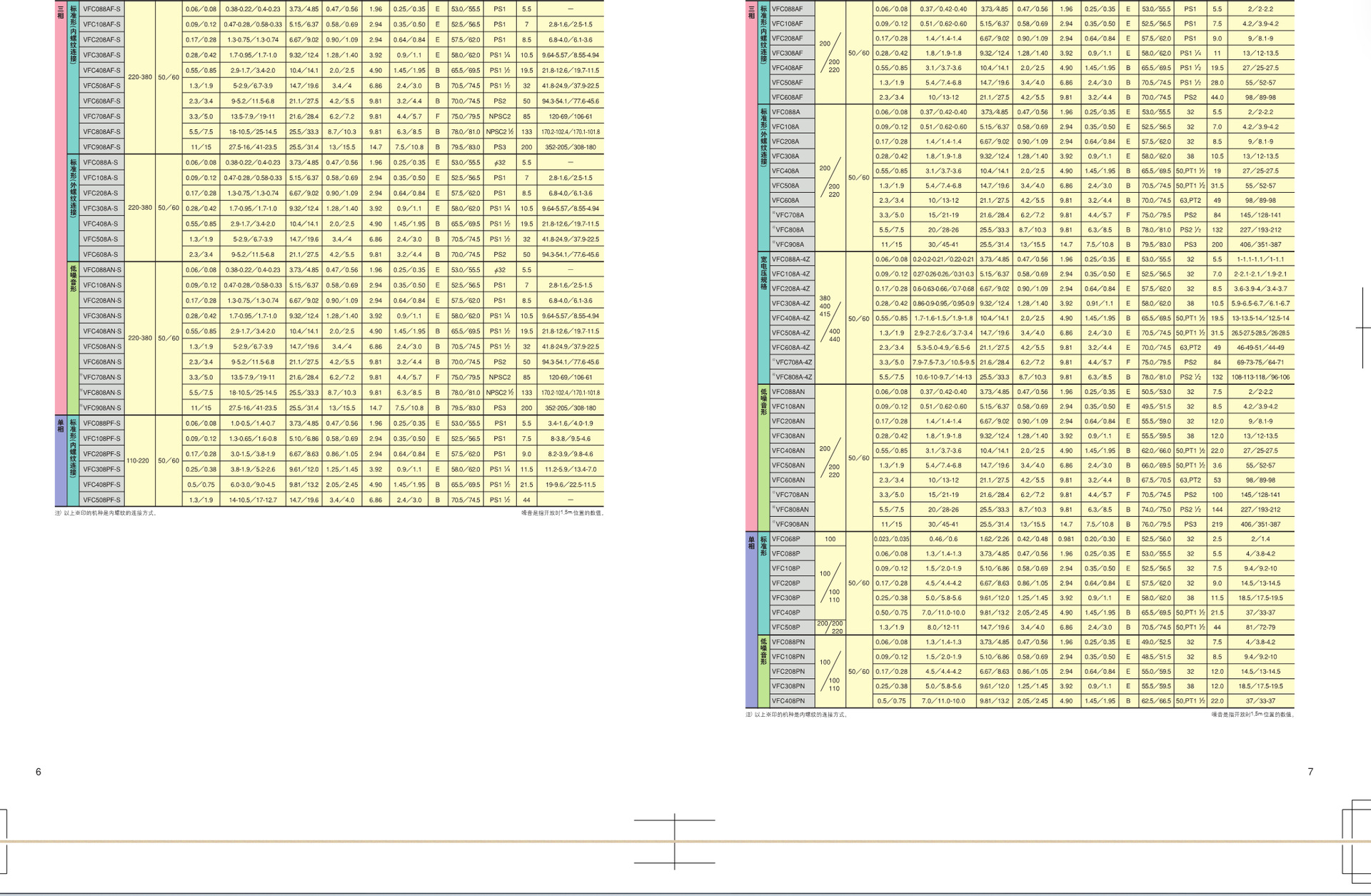Click the VFC508PF-S model cell
Image resolution: width=1371 pixels, height=896 pixels.
click(101, 500)
